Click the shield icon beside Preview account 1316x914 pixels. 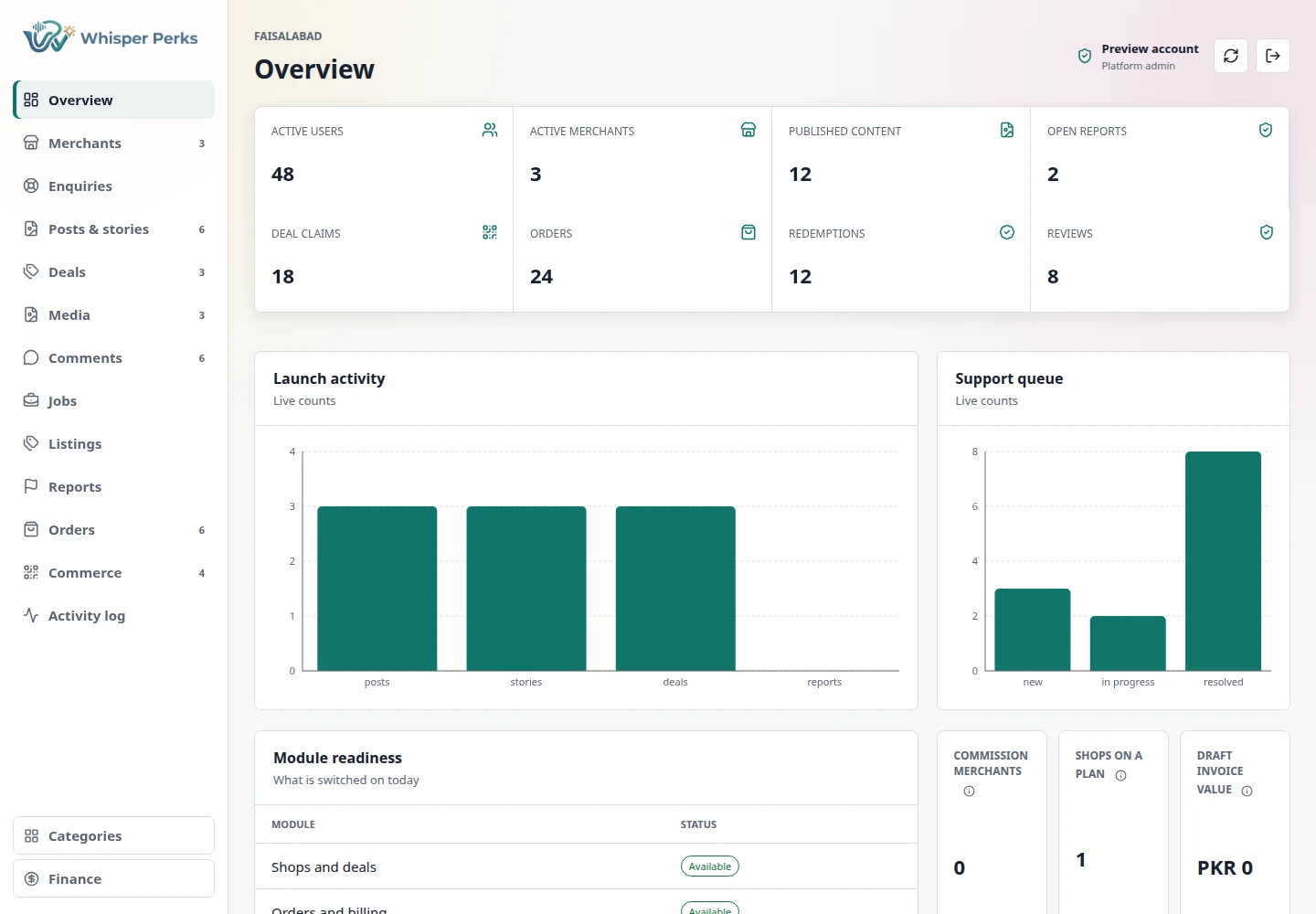point(1085,56)
